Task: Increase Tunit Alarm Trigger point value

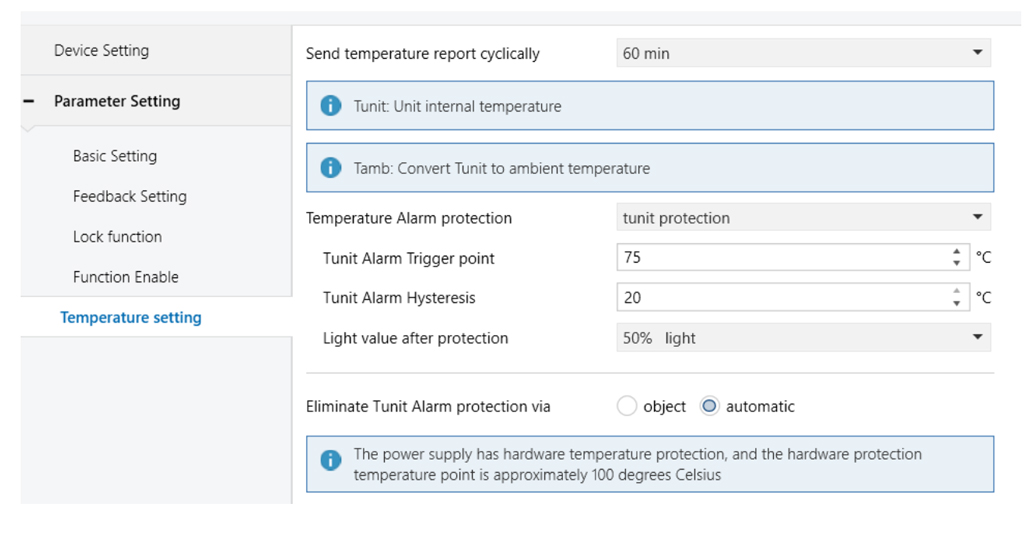Action: tap(957, 252)
